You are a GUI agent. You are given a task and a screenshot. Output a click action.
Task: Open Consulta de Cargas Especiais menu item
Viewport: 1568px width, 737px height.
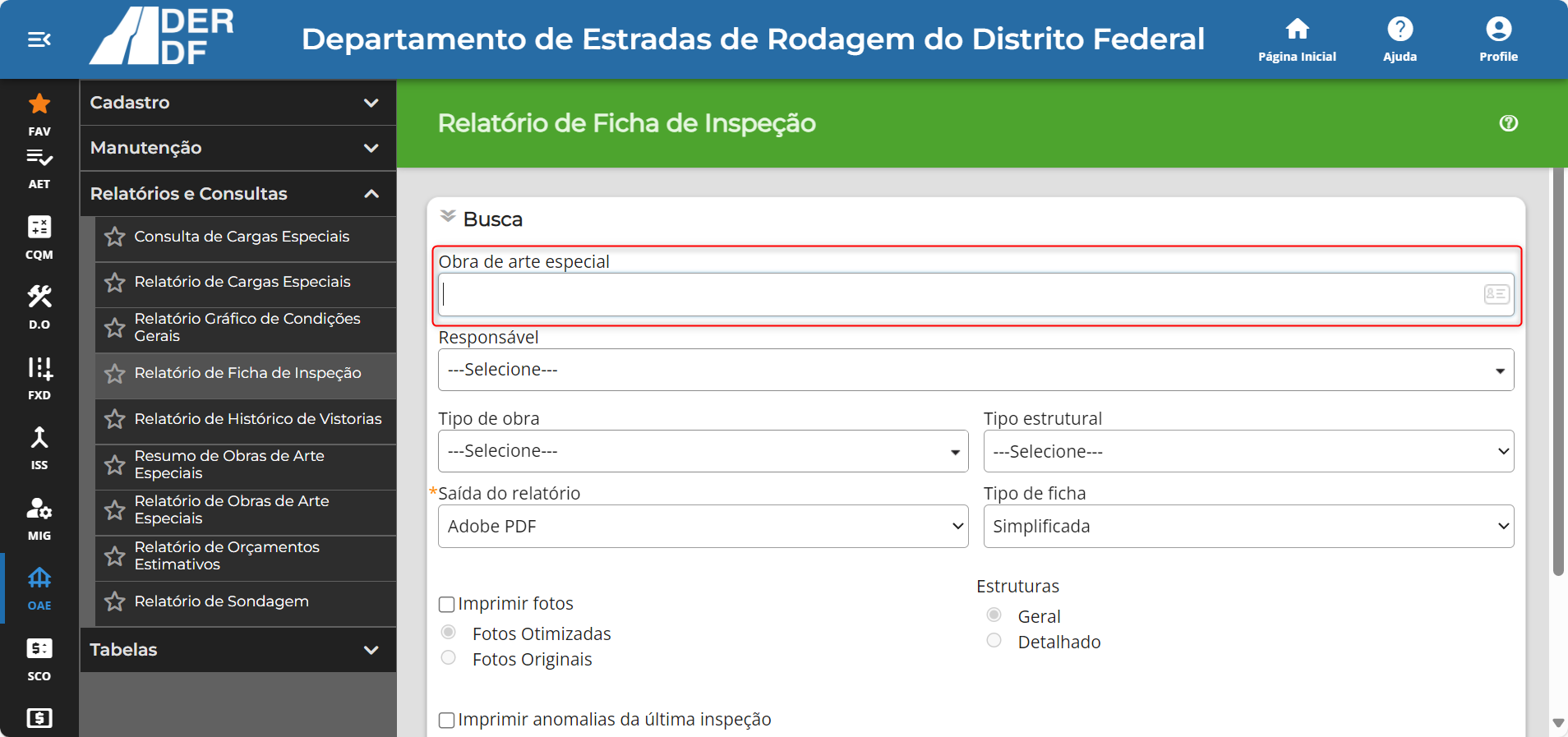242,237
